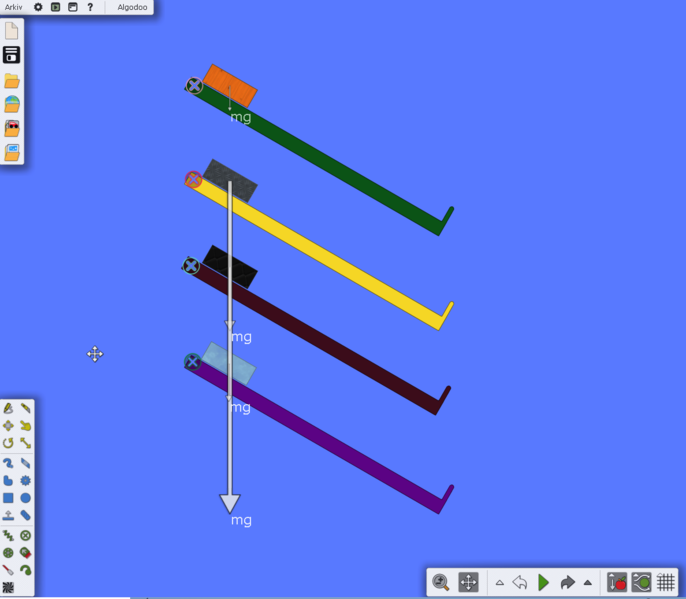Screen dimensions: 686x599
Task: Create a new scene with blank page icon
Action: point(12,31)
